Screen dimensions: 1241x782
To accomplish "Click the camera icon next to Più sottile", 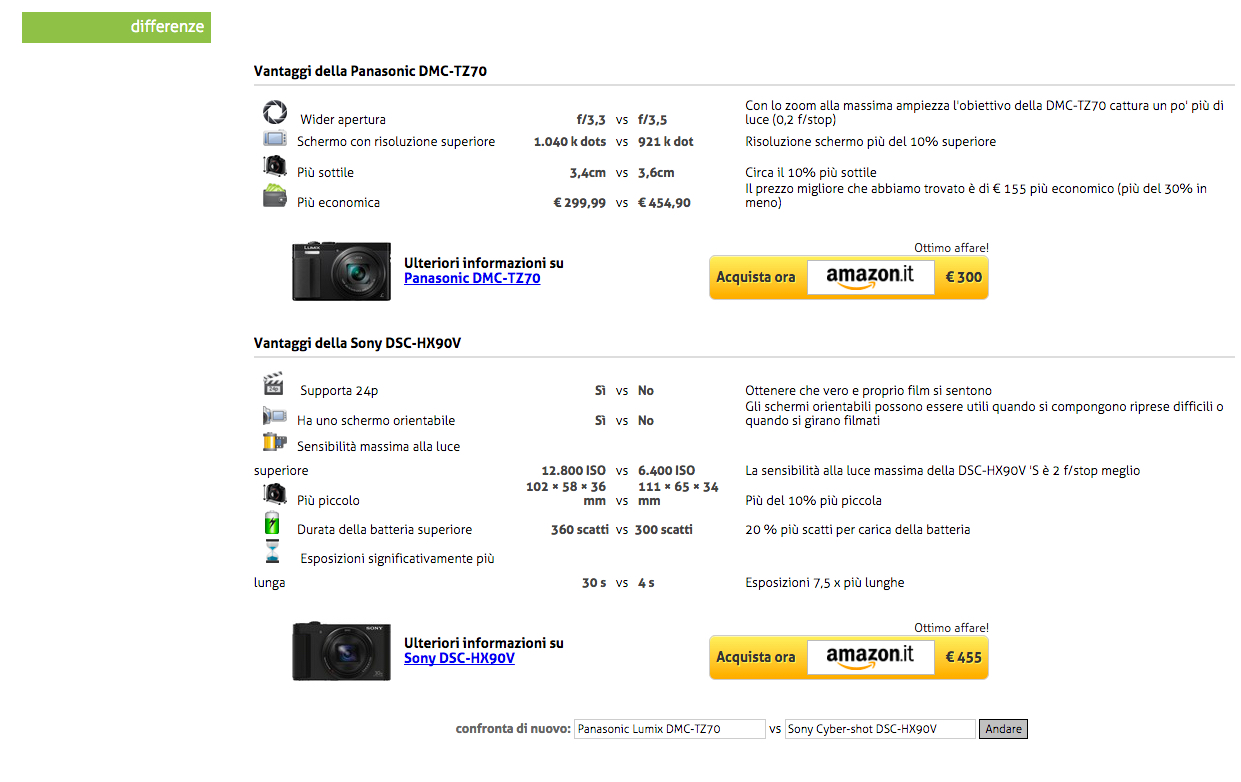I will pyautogui.click(x=274, y=166).
